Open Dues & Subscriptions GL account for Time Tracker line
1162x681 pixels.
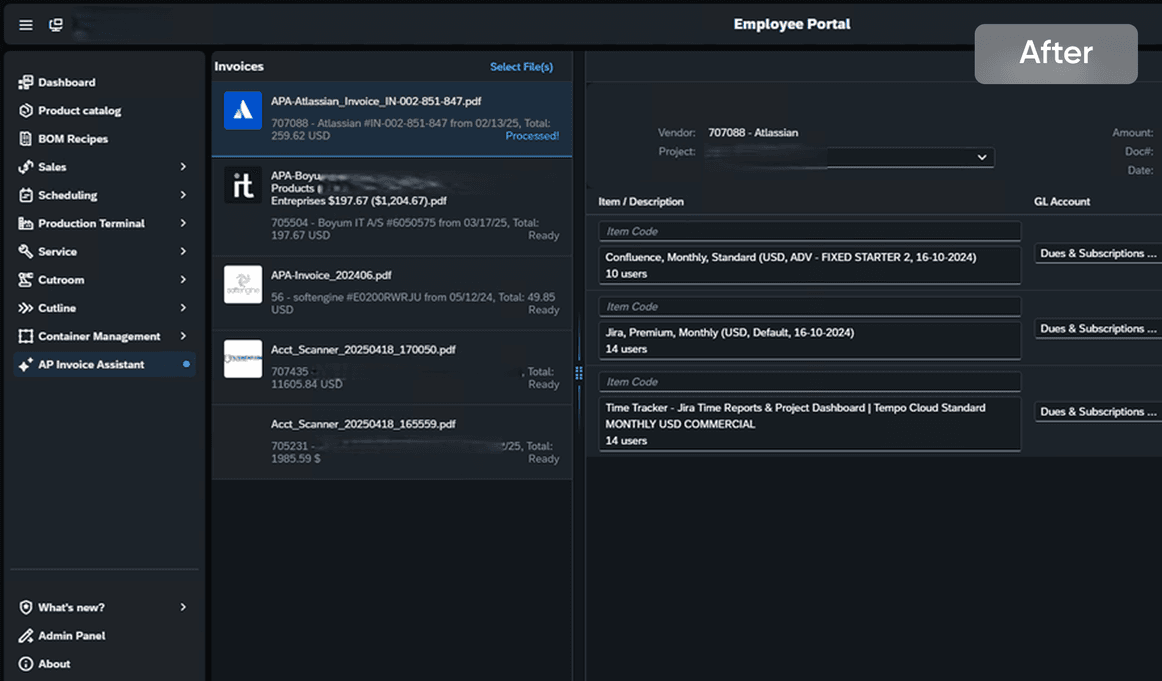(x=1098, y=411)
